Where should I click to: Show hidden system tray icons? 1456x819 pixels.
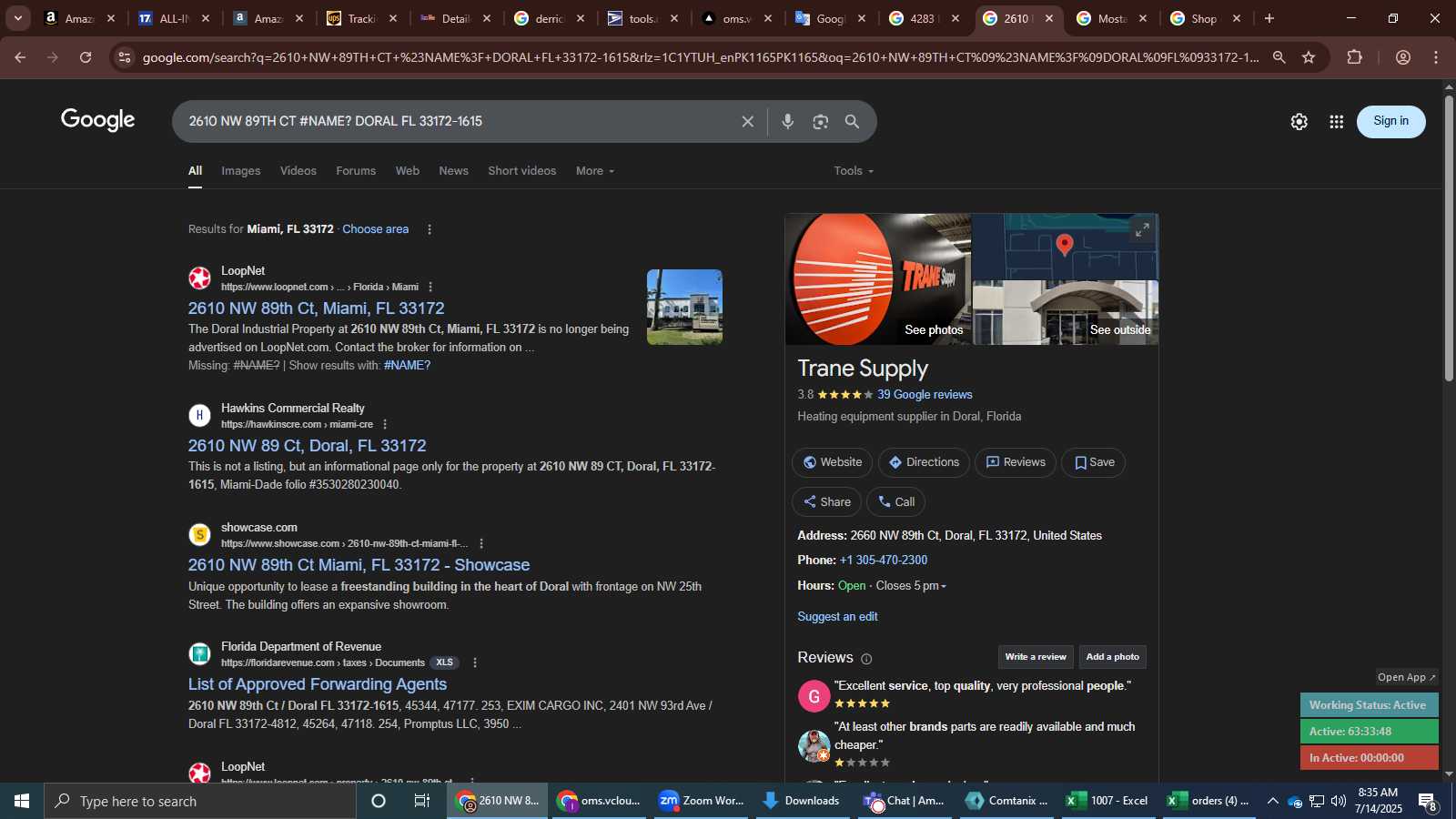tap(1272, 801)
